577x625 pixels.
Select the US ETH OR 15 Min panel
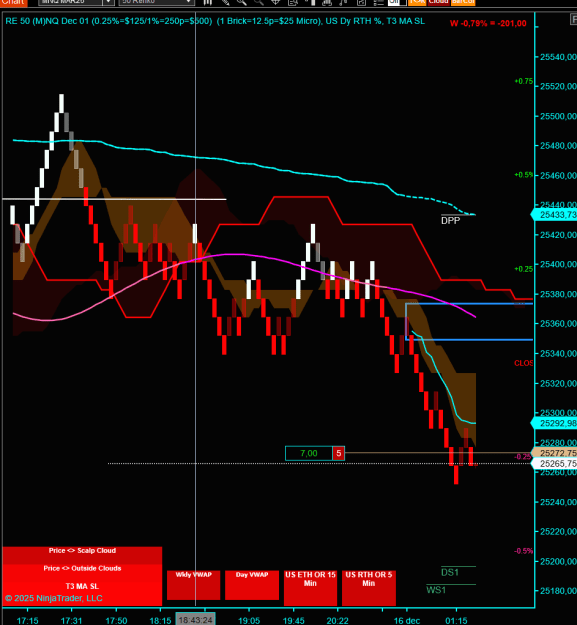point(310,588)
